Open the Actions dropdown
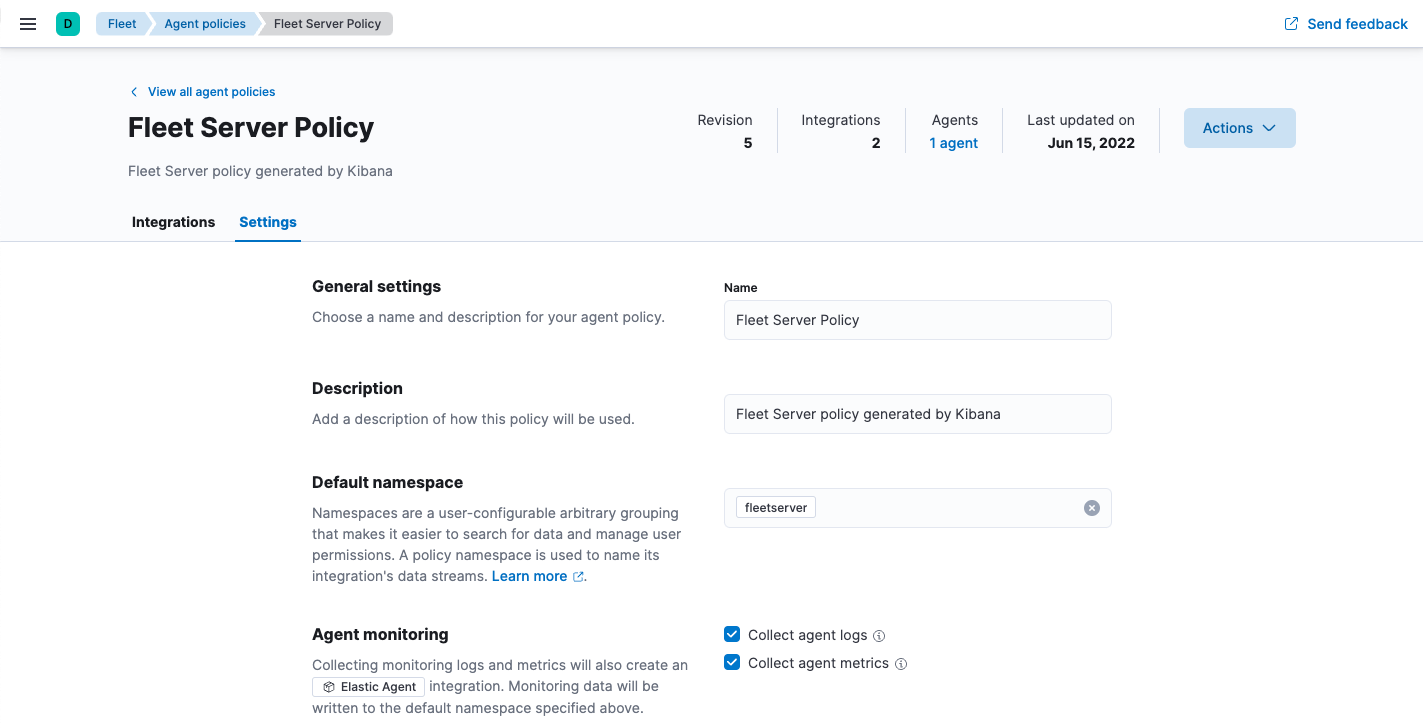Screen dimensions: 1423x728 point(1239,128)
